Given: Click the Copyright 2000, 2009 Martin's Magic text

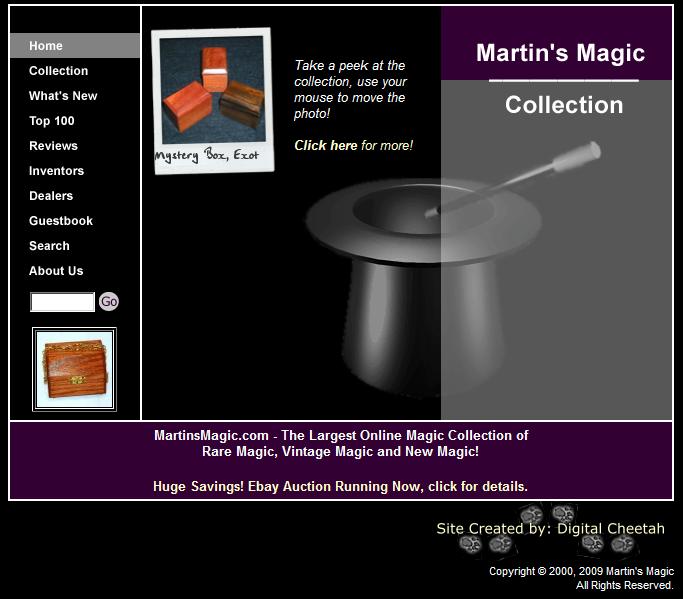Looking at the screenshot, I should [581, 571].
